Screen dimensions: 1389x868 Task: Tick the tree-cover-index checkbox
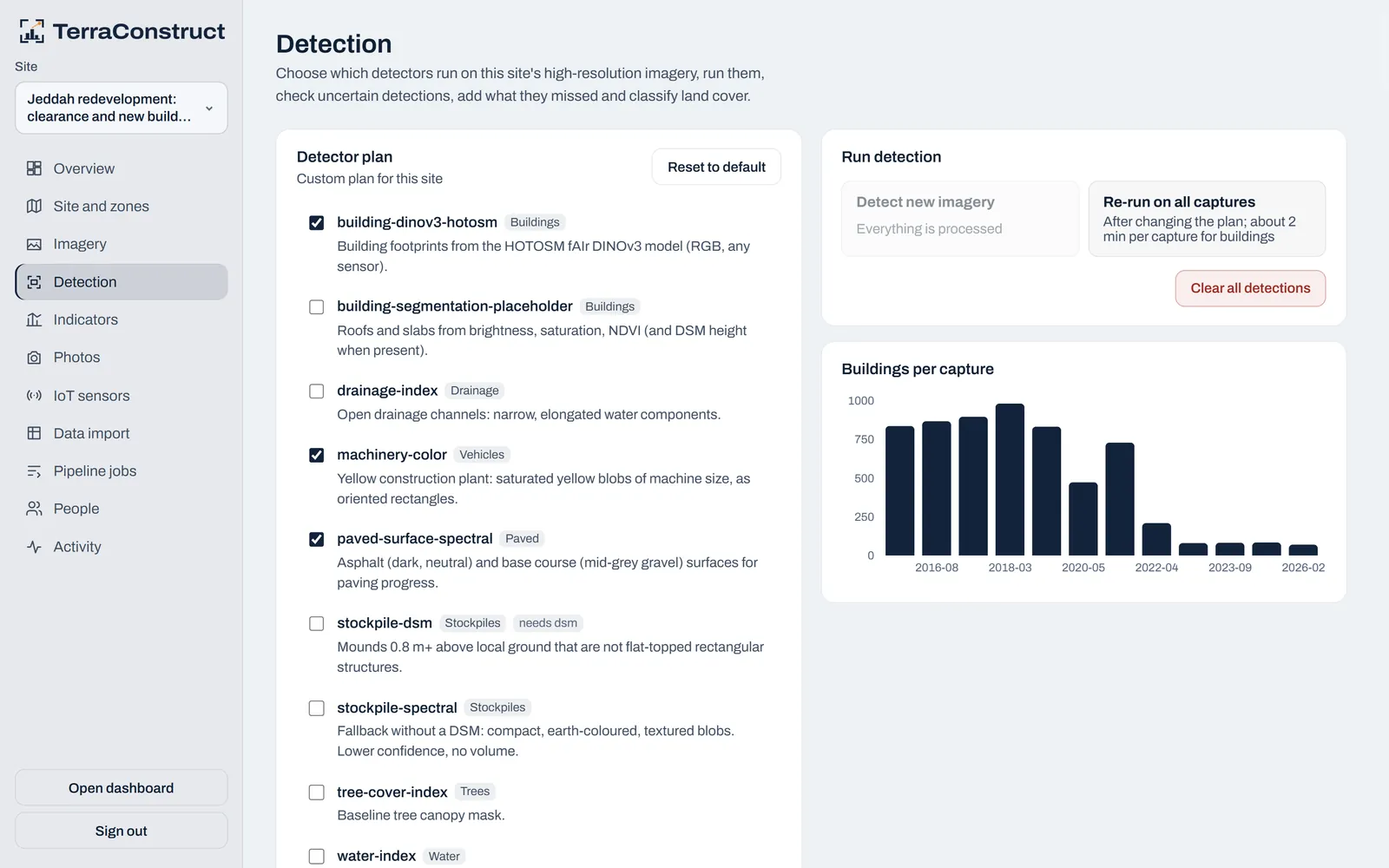click(317, 792)
